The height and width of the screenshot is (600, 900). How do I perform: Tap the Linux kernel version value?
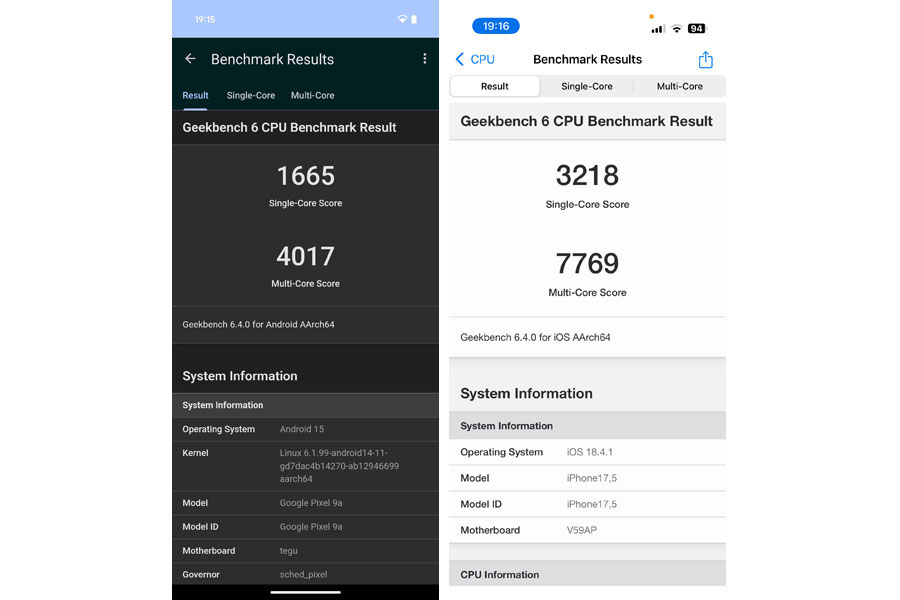tap(339, 466)
